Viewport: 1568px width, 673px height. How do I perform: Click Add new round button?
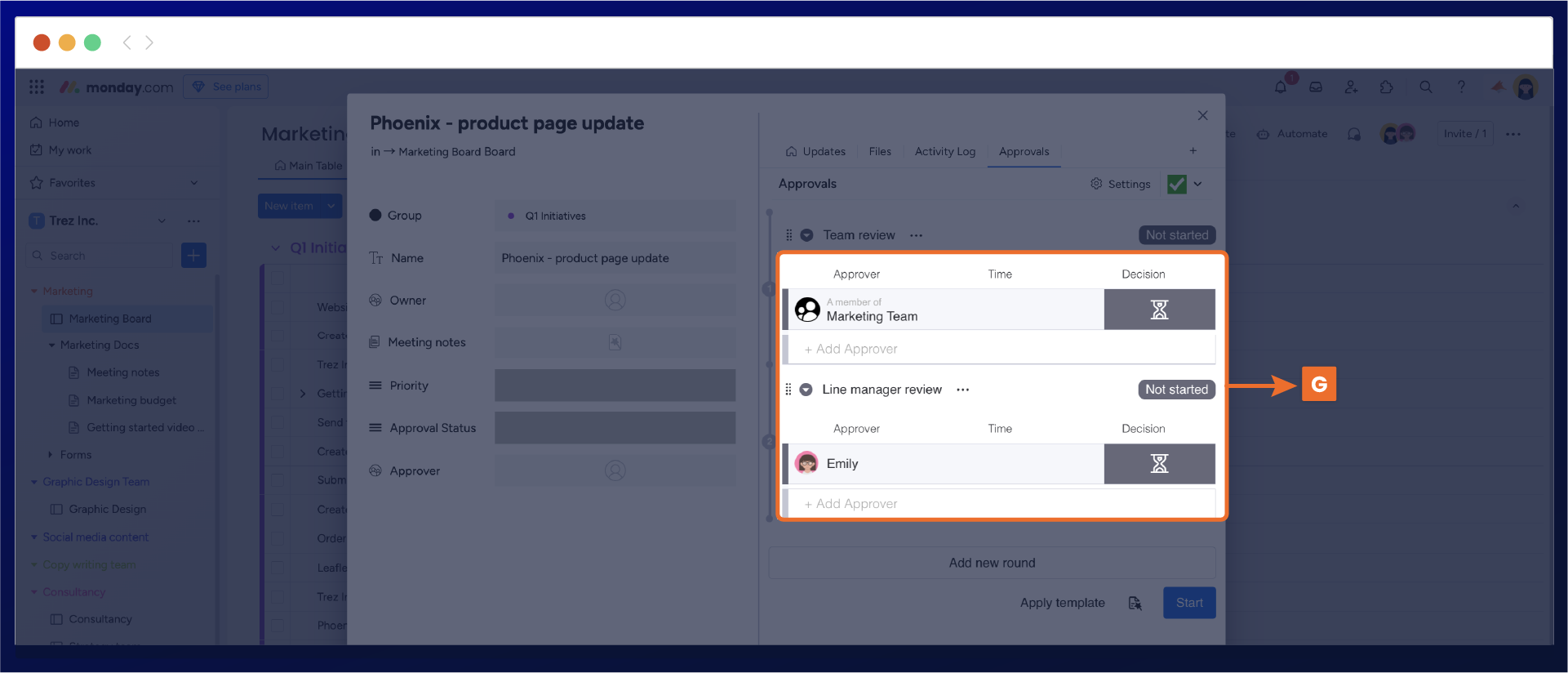point(992,563)
